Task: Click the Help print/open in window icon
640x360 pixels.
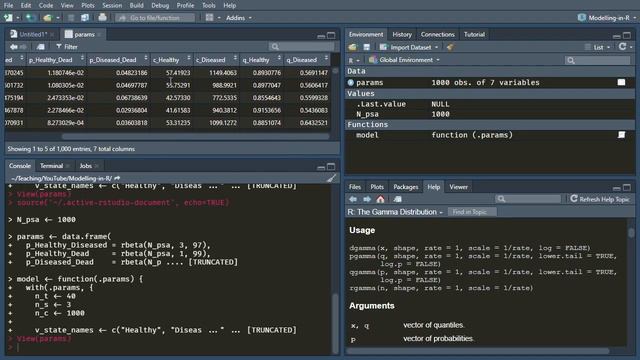Action: click(x=398, y=199)
